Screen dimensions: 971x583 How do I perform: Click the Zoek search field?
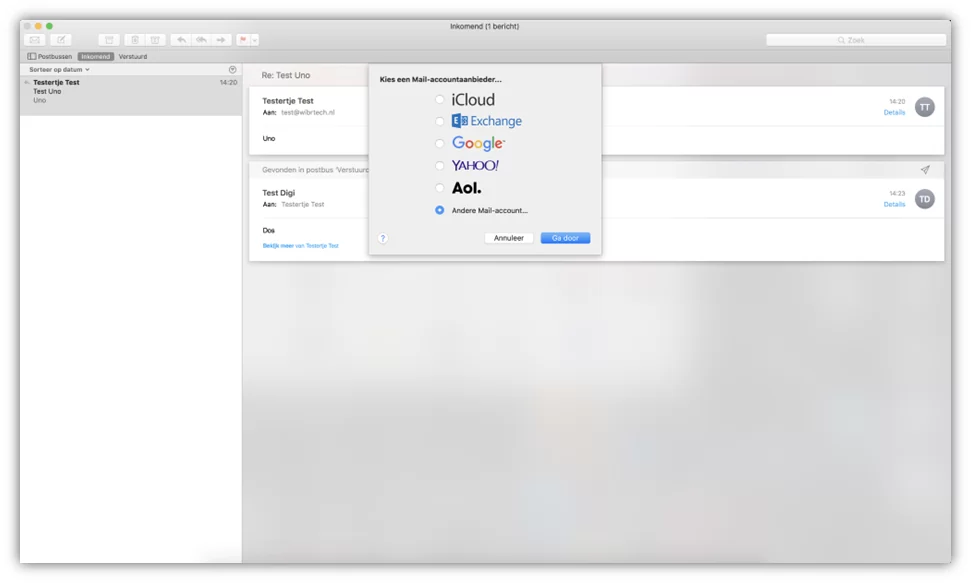coord(856,40)
